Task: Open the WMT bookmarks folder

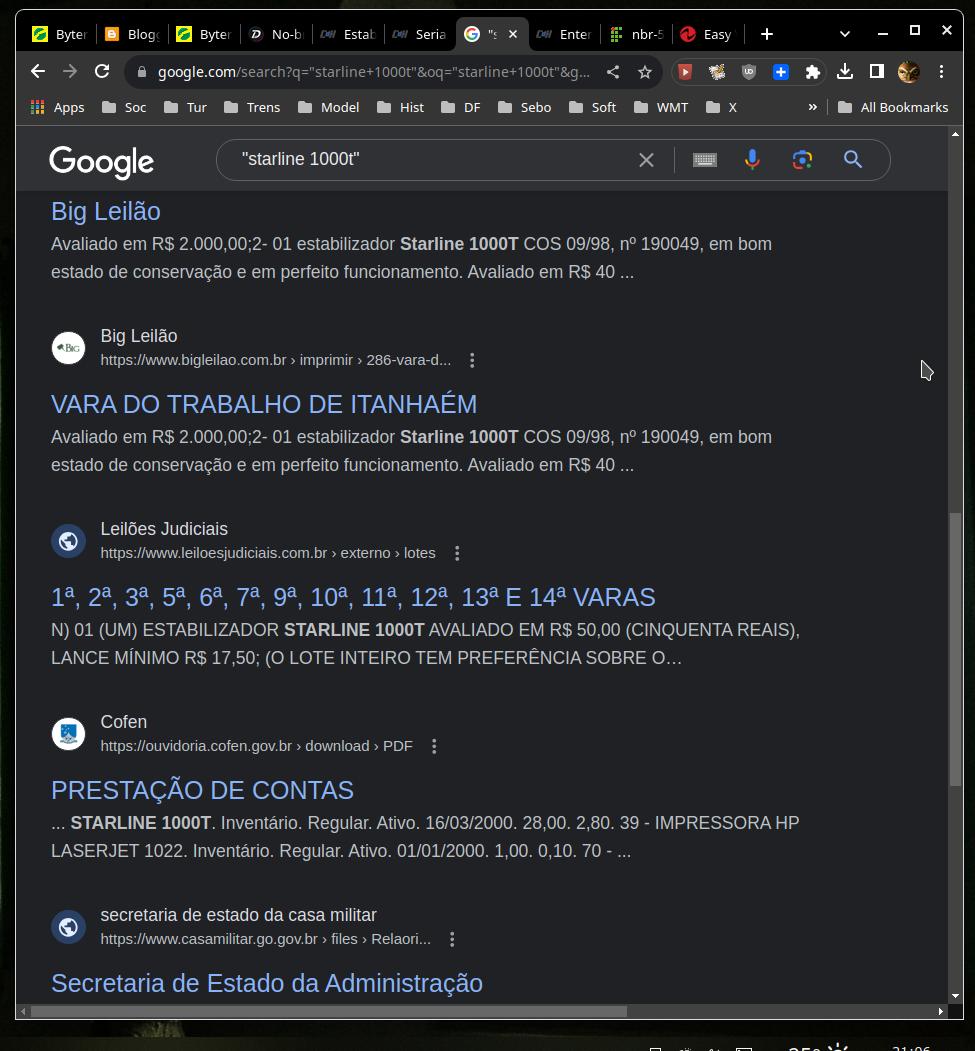Action: pyautogui.click(x=661, y=107)
